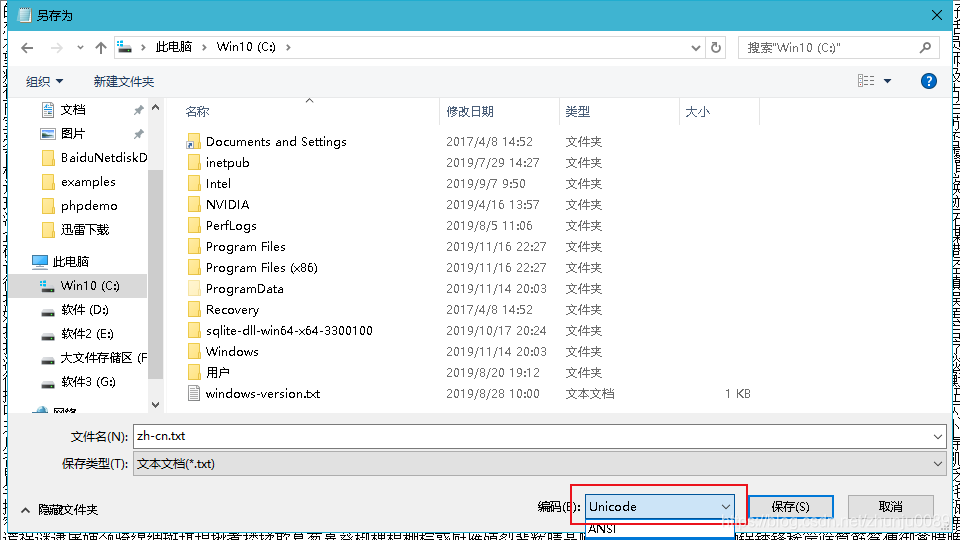Sort by 名称 column header
The width and height of the screenshot is (960, 540).
(x=197, y=111)
